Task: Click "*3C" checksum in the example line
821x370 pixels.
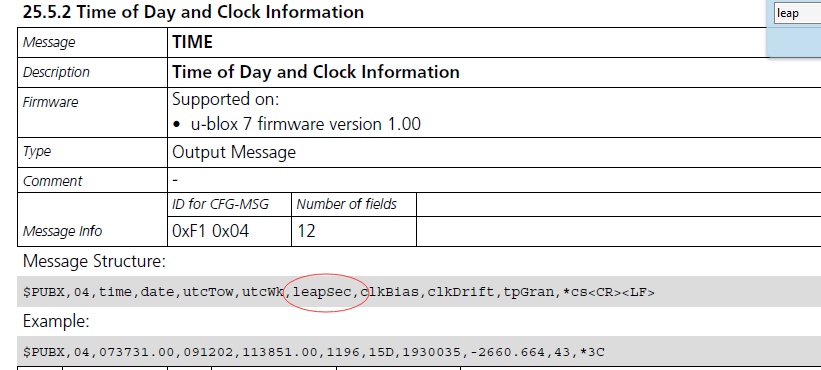Action: [592, 352]
